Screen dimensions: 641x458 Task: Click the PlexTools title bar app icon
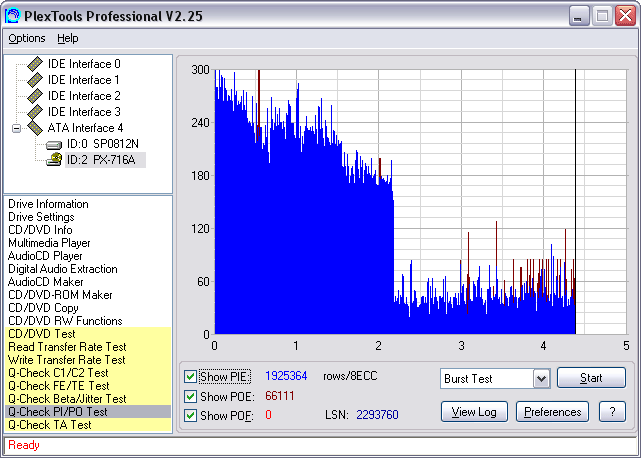point(12,16)
